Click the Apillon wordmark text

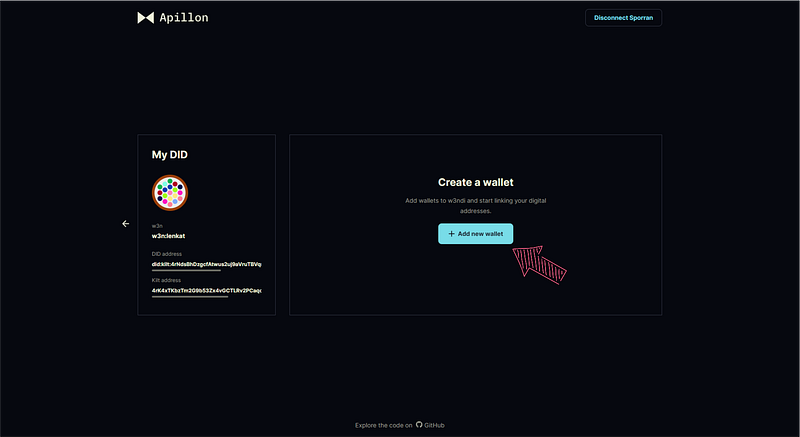point(184,18)
